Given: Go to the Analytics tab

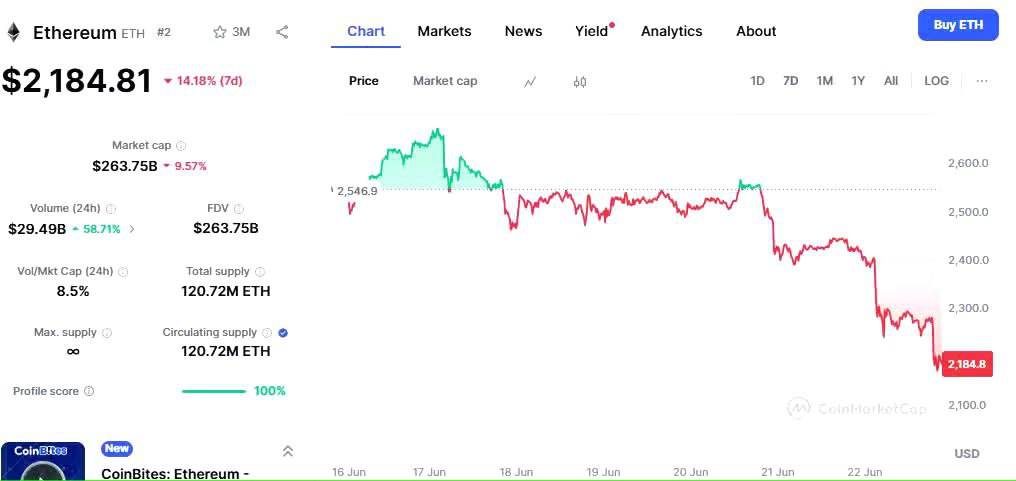Looking at the screenshot, I should (671, 31).
